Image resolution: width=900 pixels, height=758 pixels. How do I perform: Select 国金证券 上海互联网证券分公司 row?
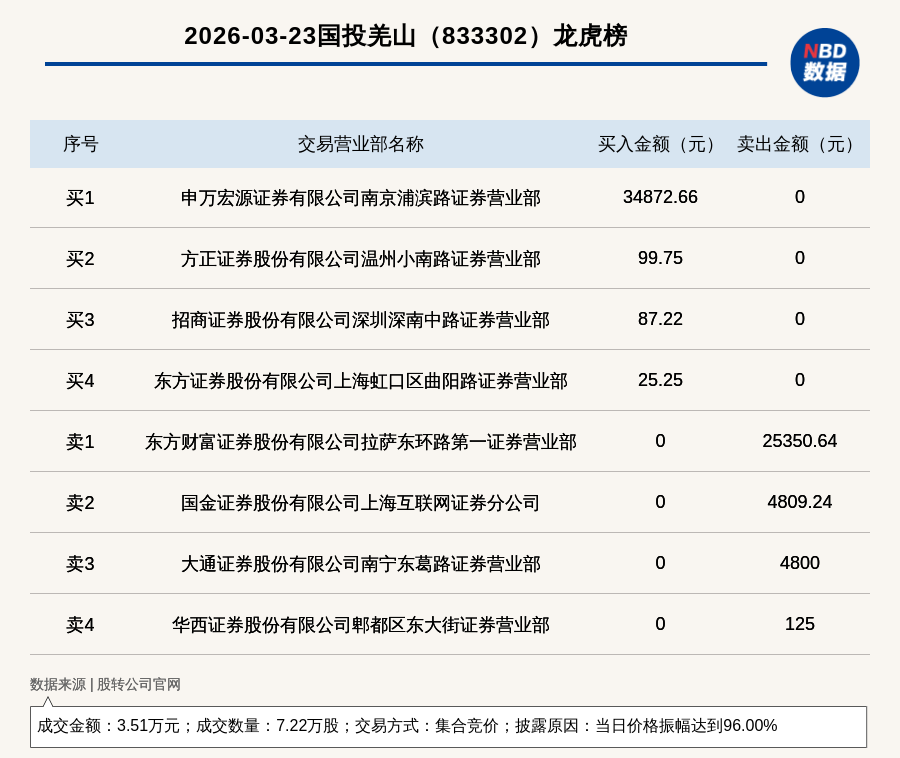360,503
